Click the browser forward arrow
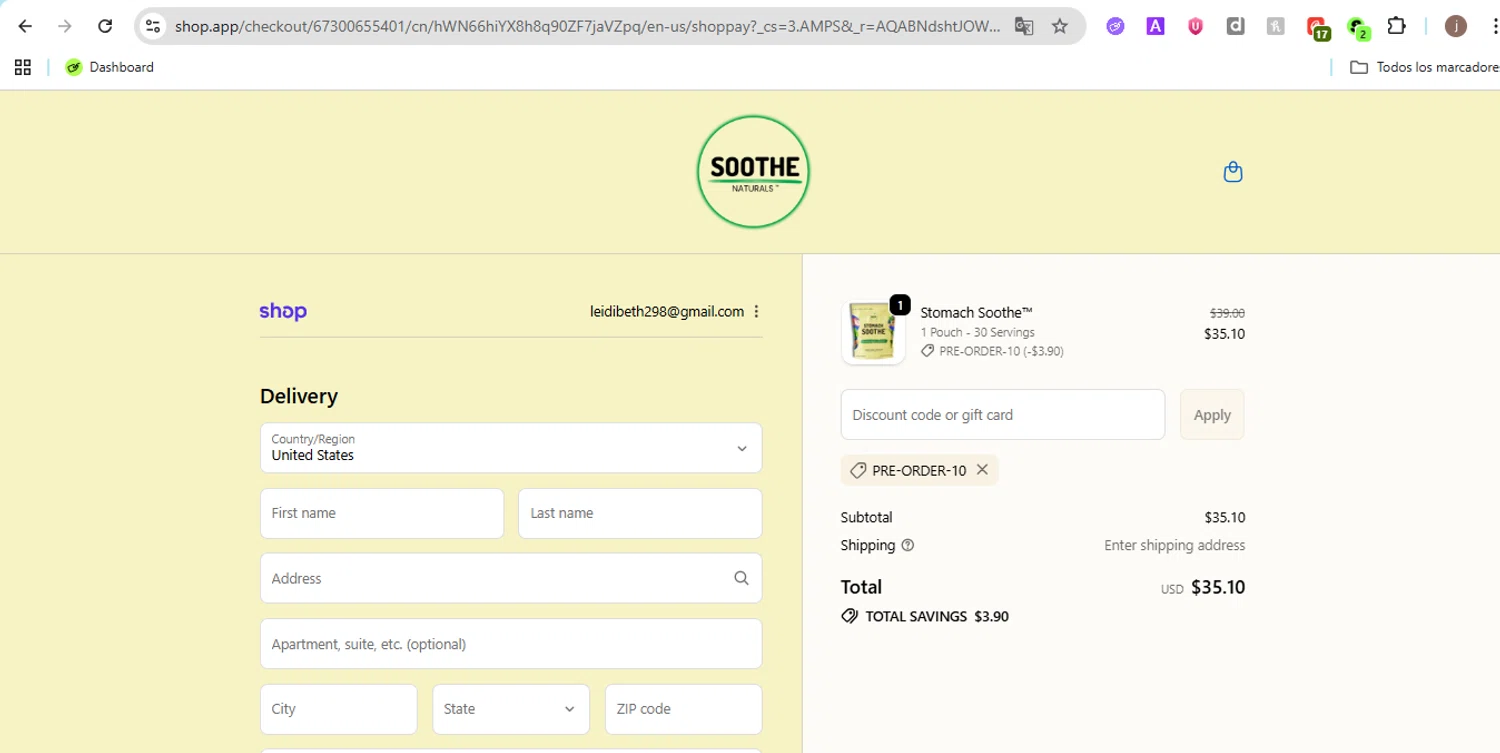The height and width of the screenshot is (753, 1500). [65, 27]
